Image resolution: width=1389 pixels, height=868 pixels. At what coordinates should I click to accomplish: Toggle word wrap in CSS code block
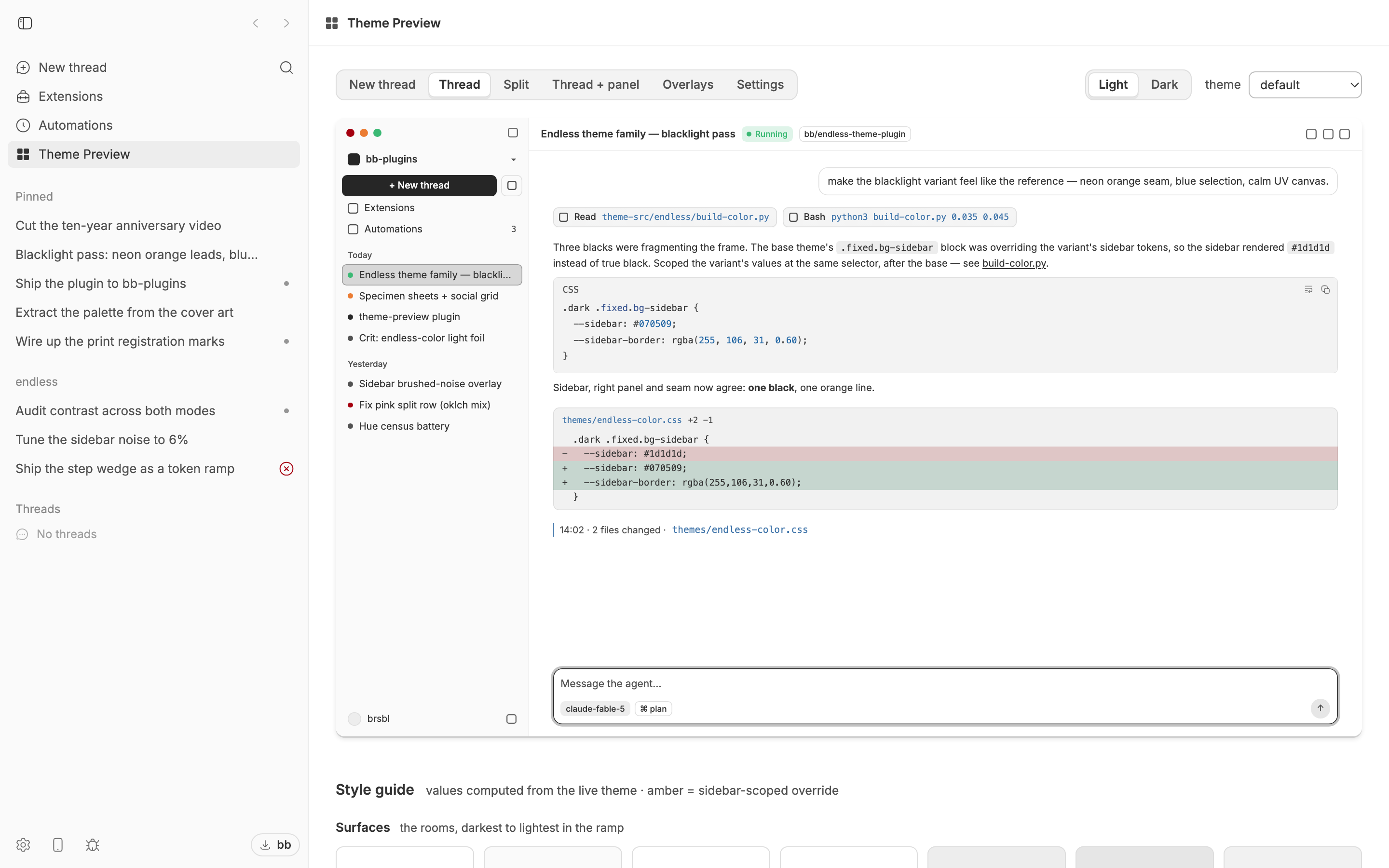[x=1308, y=290]
